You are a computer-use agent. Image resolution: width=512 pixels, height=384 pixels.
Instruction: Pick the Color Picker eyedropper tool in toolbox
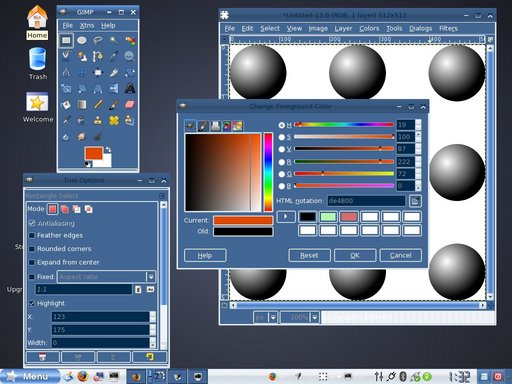coord(114,56)
